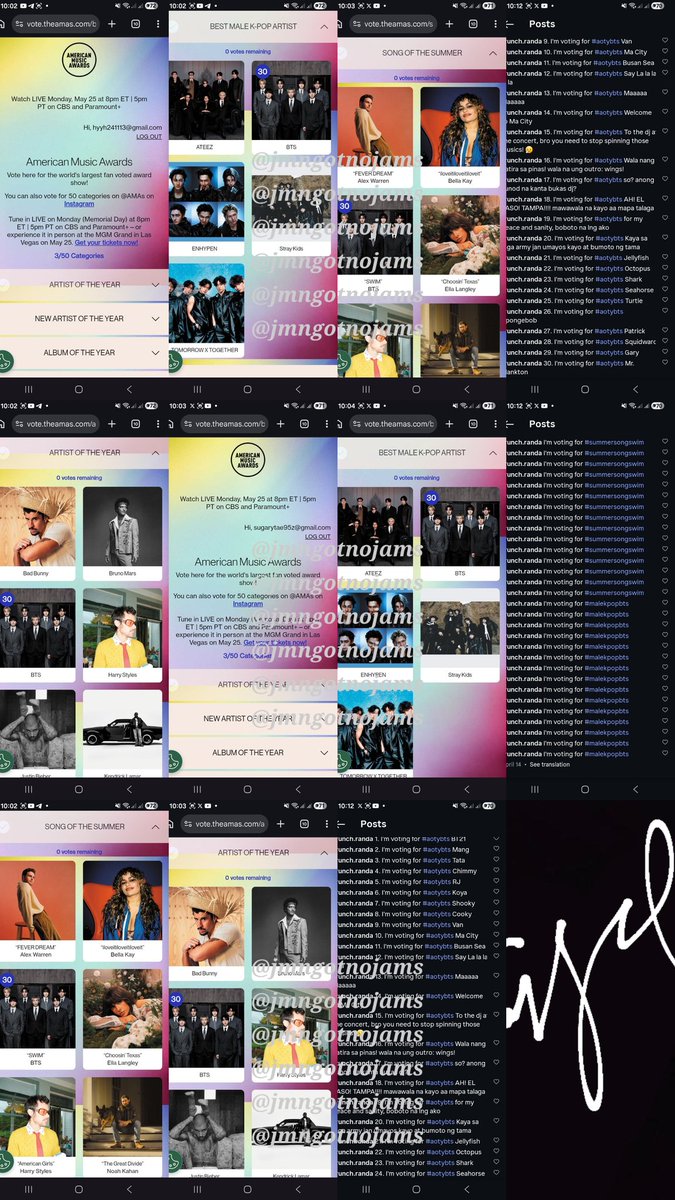
Task: Open cookie settings badge on hyyh241113 home screen
Action: pyautogui.click(x=5, y=363)
